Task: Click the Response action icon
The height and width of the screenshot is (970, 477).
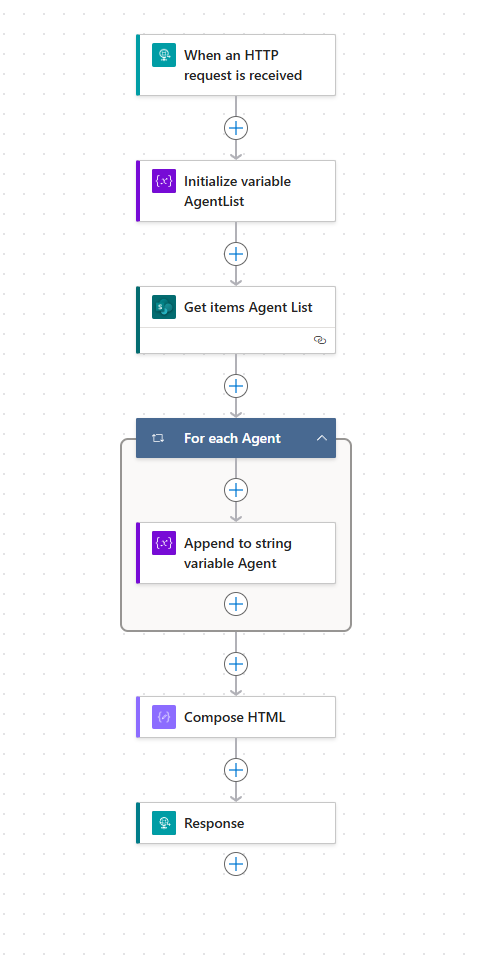Action: tap(164, 823)
